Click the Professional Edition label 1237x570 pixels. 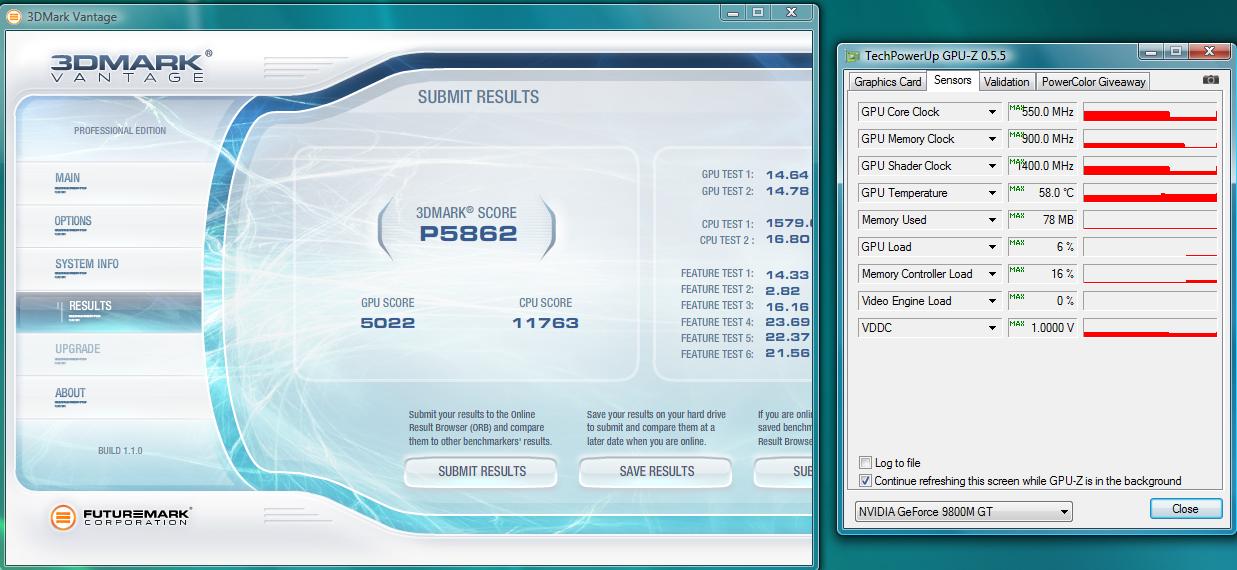tap(120, 131)
